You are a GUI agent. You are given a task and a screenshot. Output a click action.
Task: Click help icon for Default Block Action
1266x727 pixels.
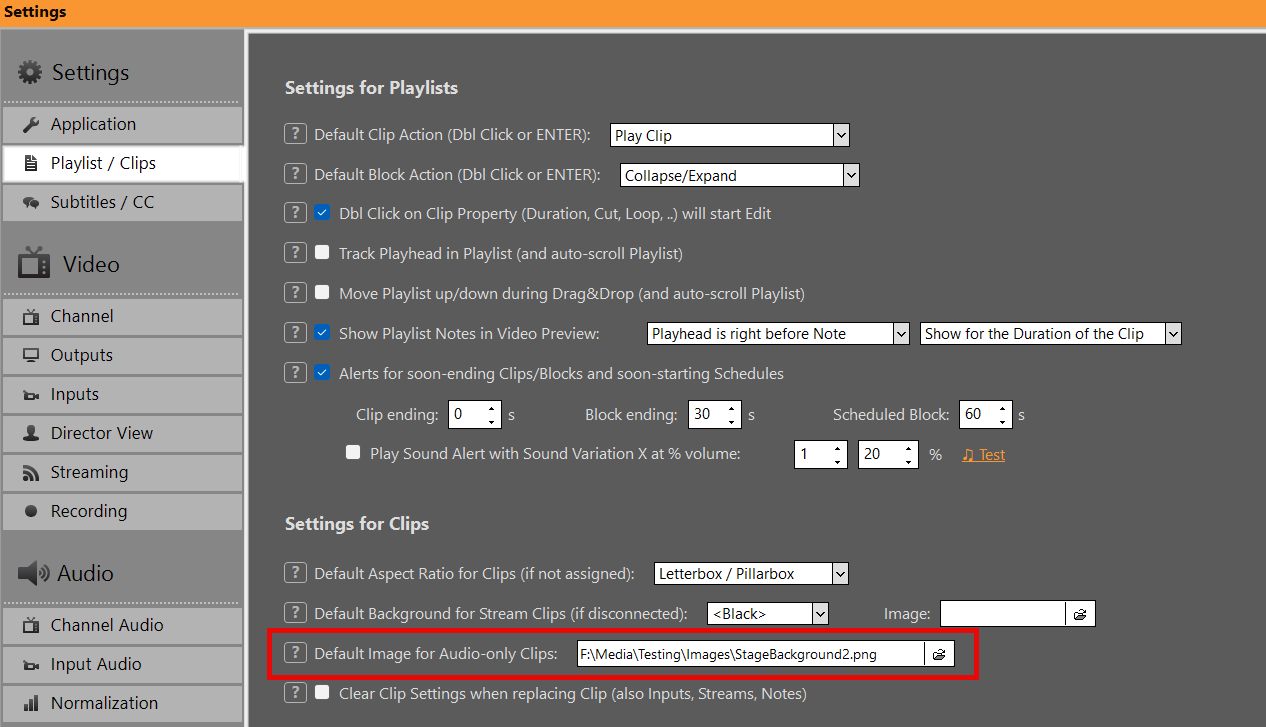point(295,174)
